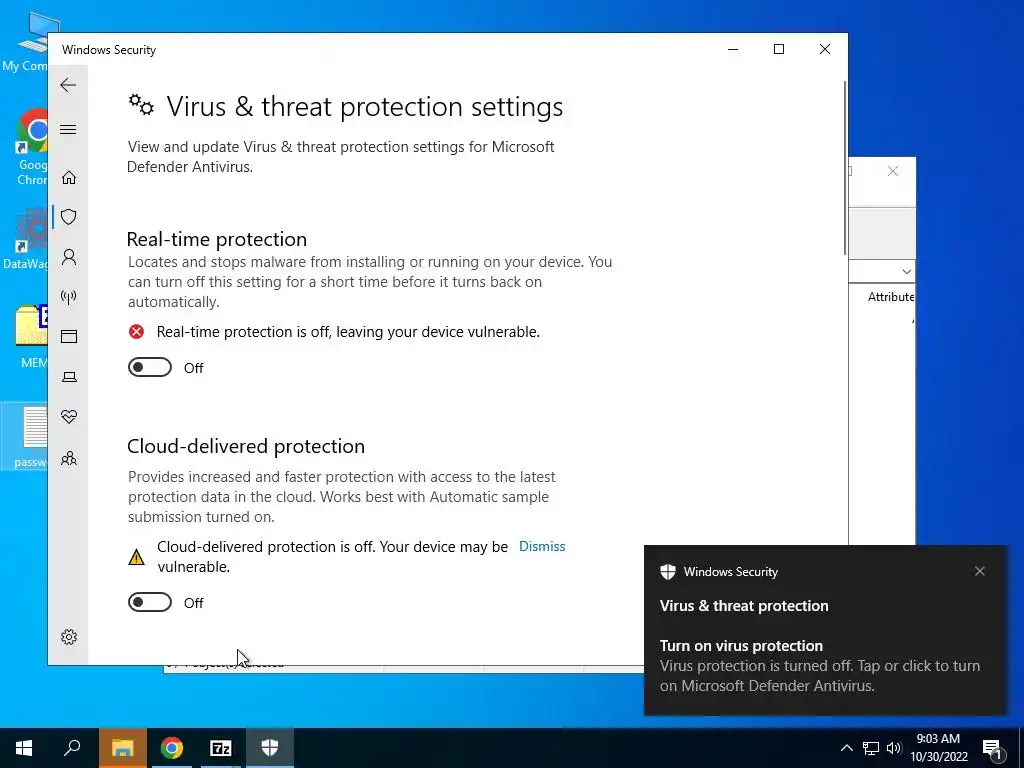
Task: Turn on Real-time protection toggle
Action: pyautogui.click(x=150, y=368)
